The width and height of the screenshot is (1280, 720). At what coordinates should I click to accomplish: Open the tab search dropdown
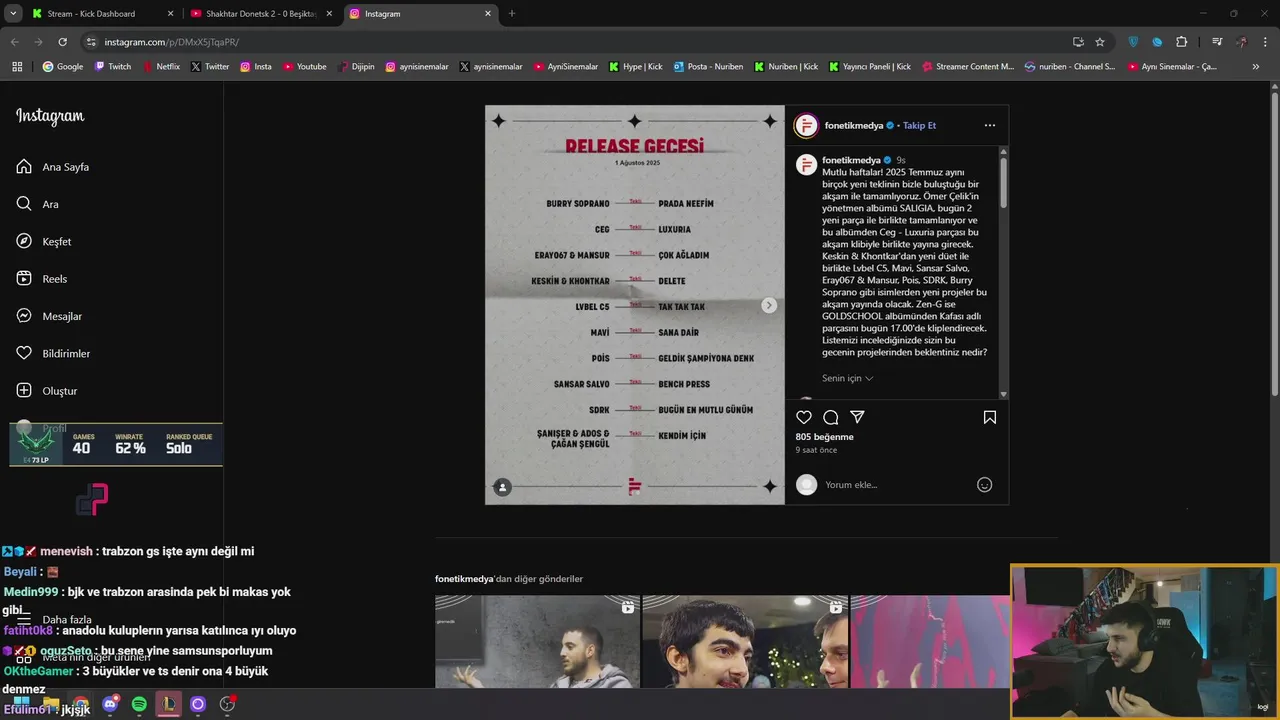coord(13,14)
